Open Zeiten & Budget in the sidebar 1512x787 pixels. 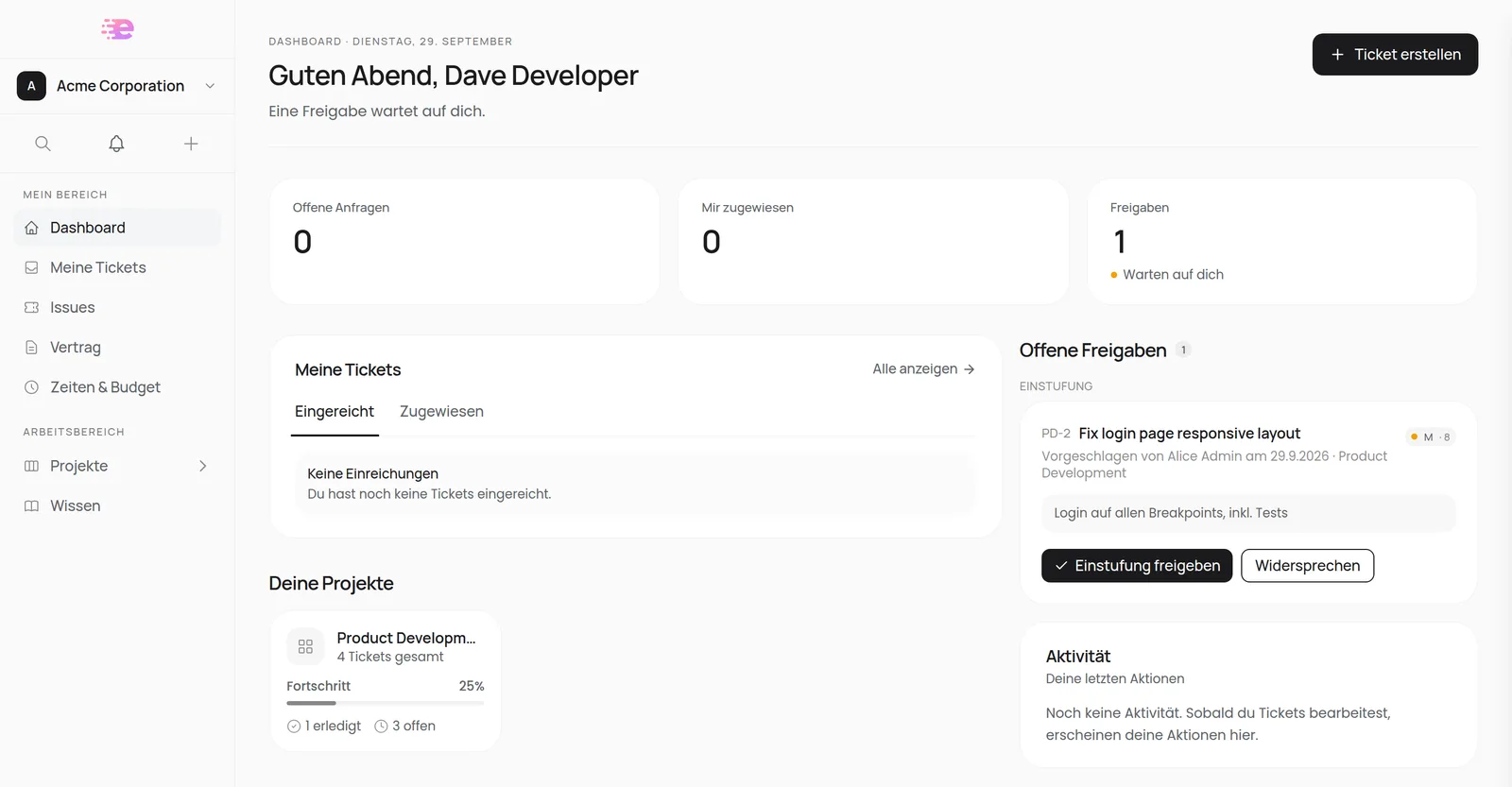(x=117, y=387)
